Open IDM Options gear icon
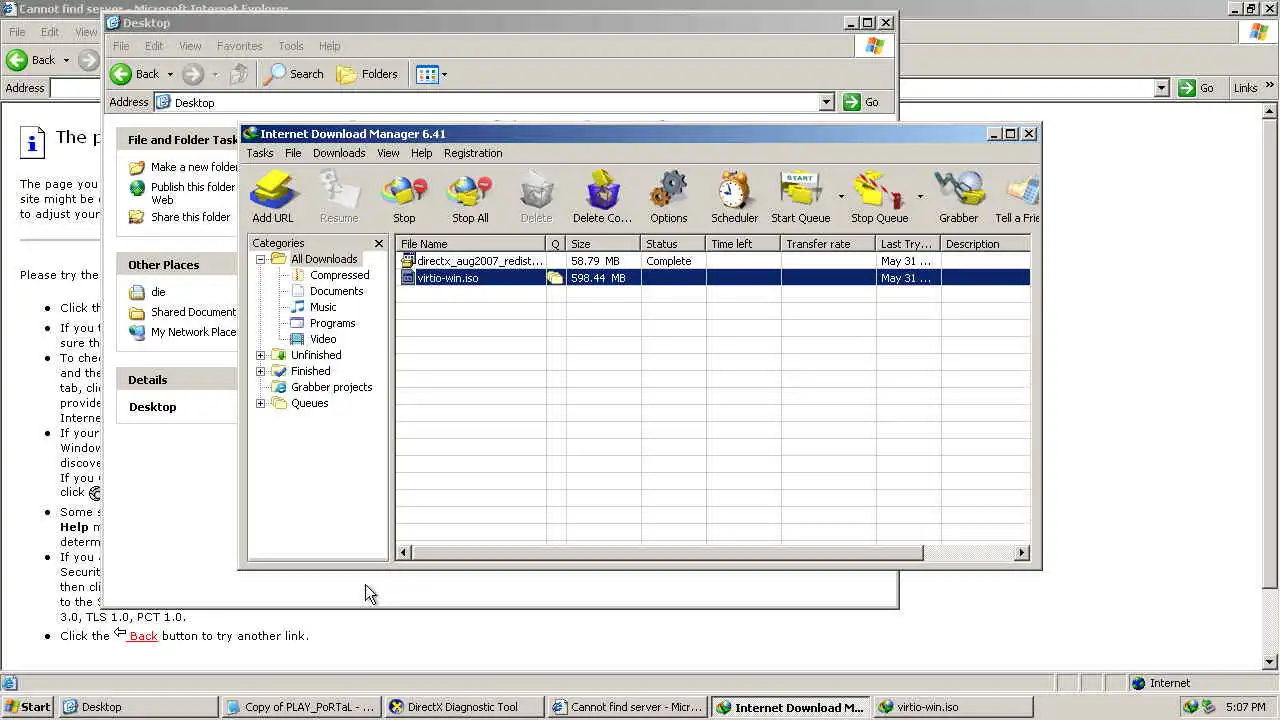Screen dimensions: 1280x720 pos(668,197)
